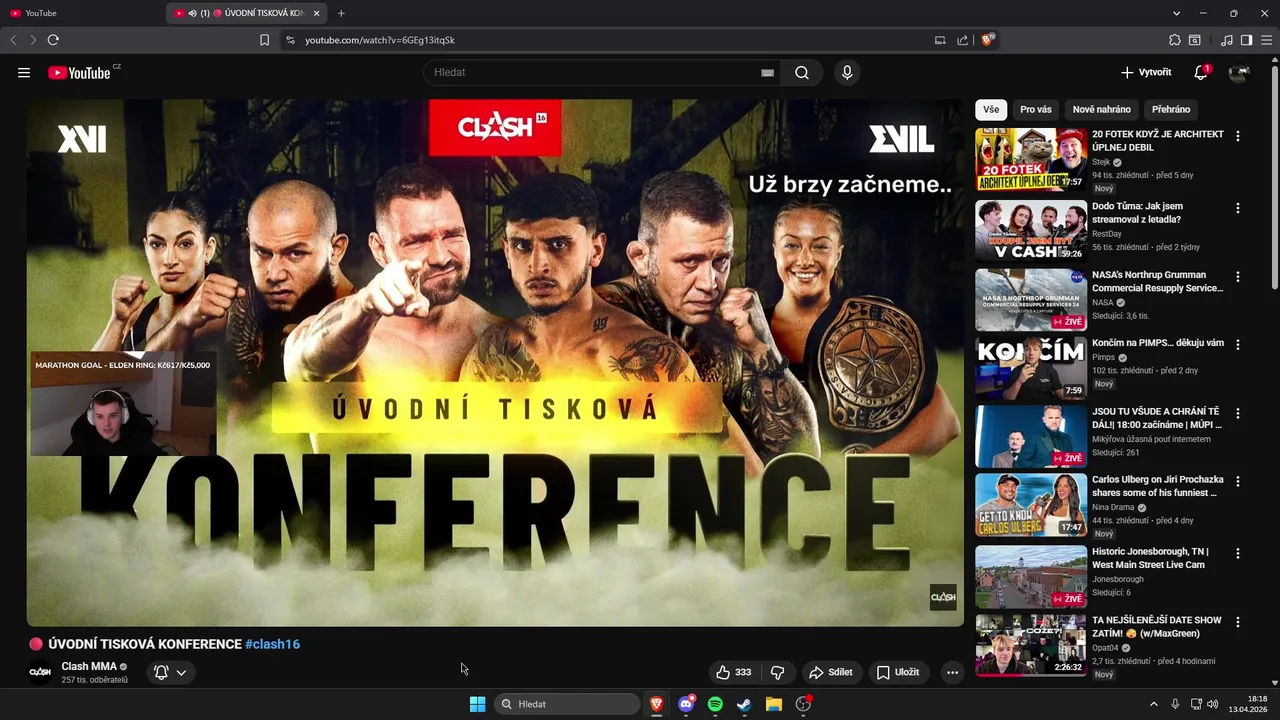This screenshot has height=720, width=1280.
Task: Open the KONČÍM Pimps thumbnail
Action: click(1031, 368)
